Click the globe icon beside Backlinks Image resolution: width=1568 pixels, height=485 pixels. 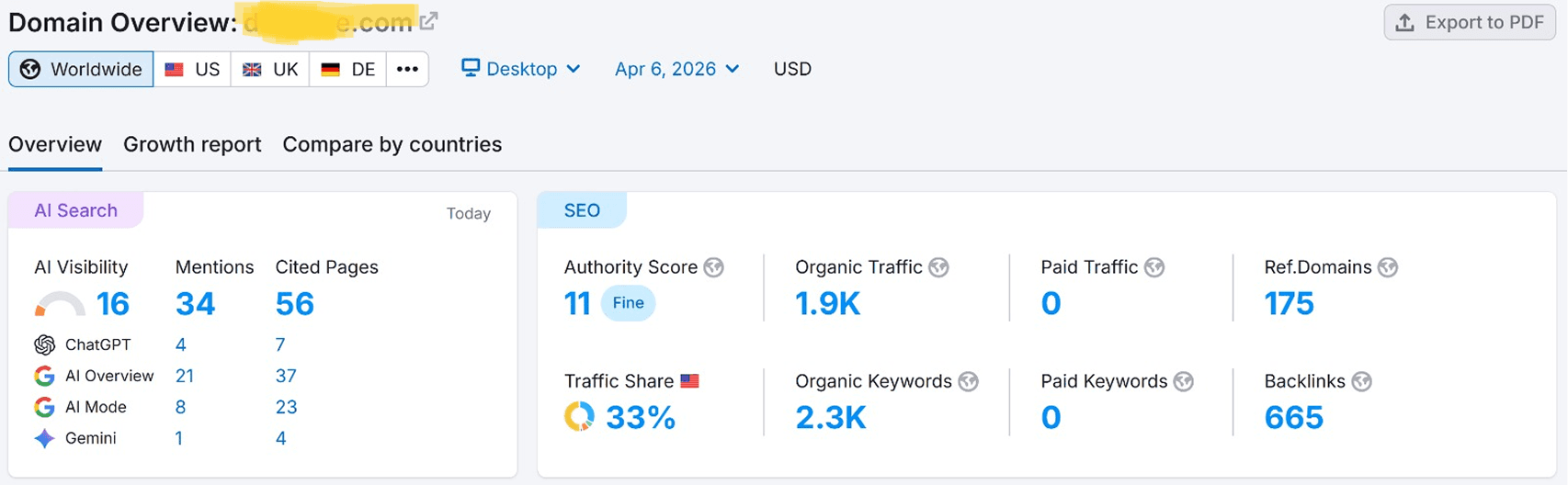click(x=1362, y=381)
